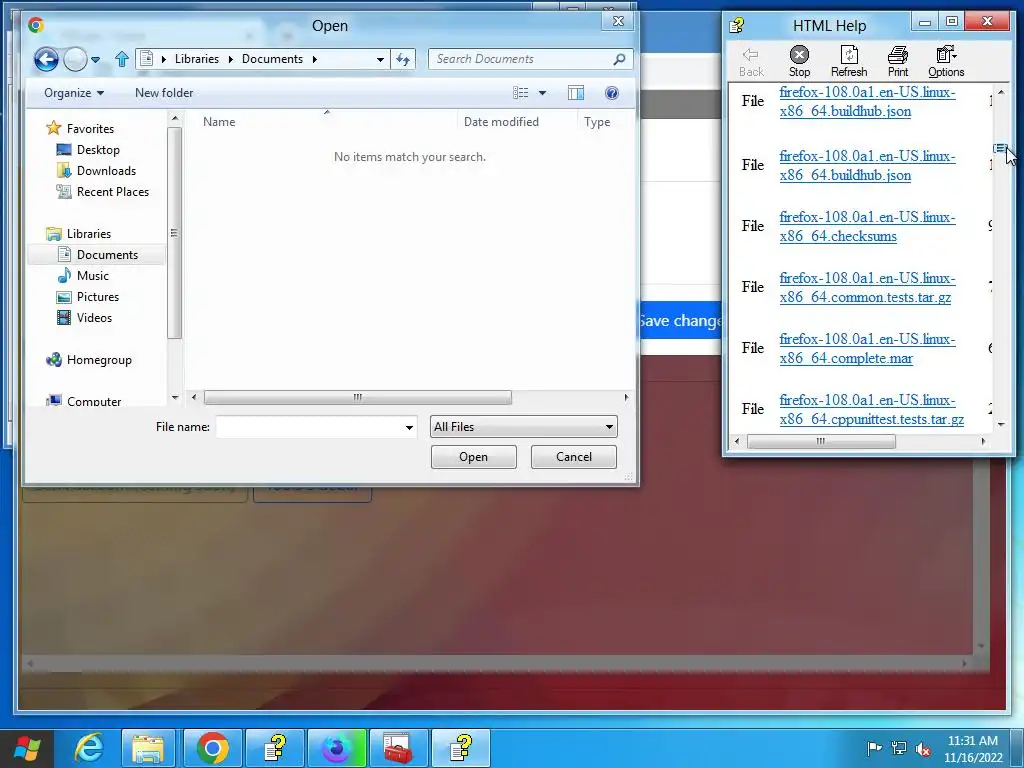Click the Cancel button
The width and height of the screenshot is (1024, 768).
(x=573, y=456)
